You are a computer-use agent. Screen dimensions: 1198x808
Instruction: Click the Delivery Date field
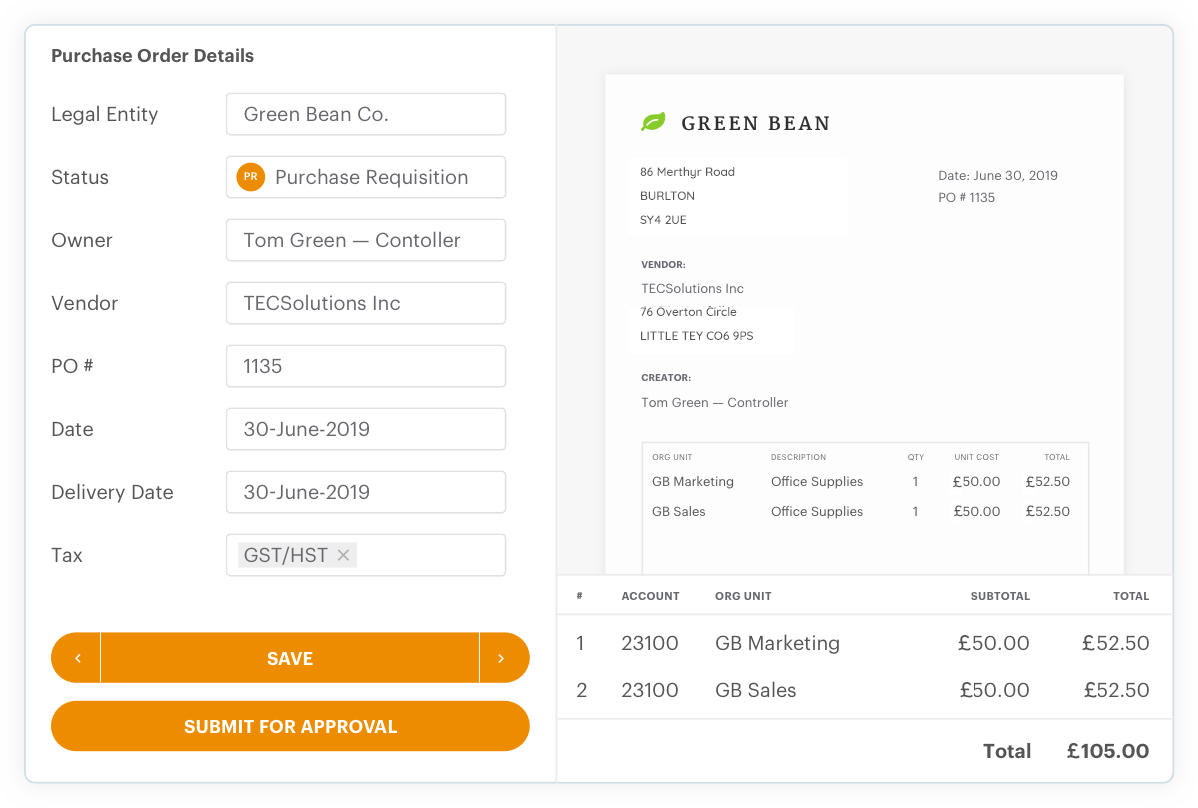click(365, 492)
